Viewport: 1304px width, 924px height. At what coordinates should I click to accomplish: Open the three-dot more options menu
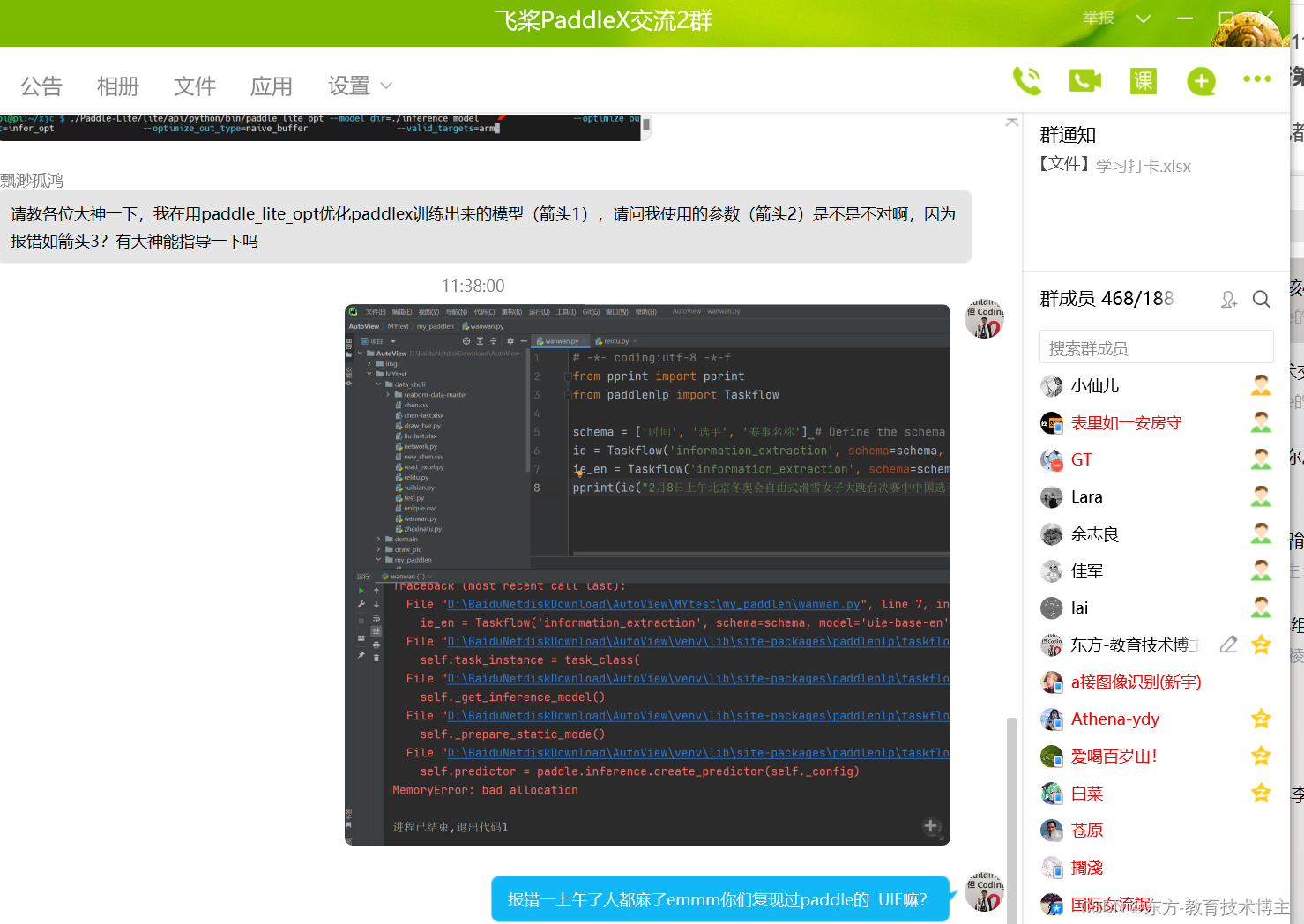pyautogui.click(x=1257, y=79)
